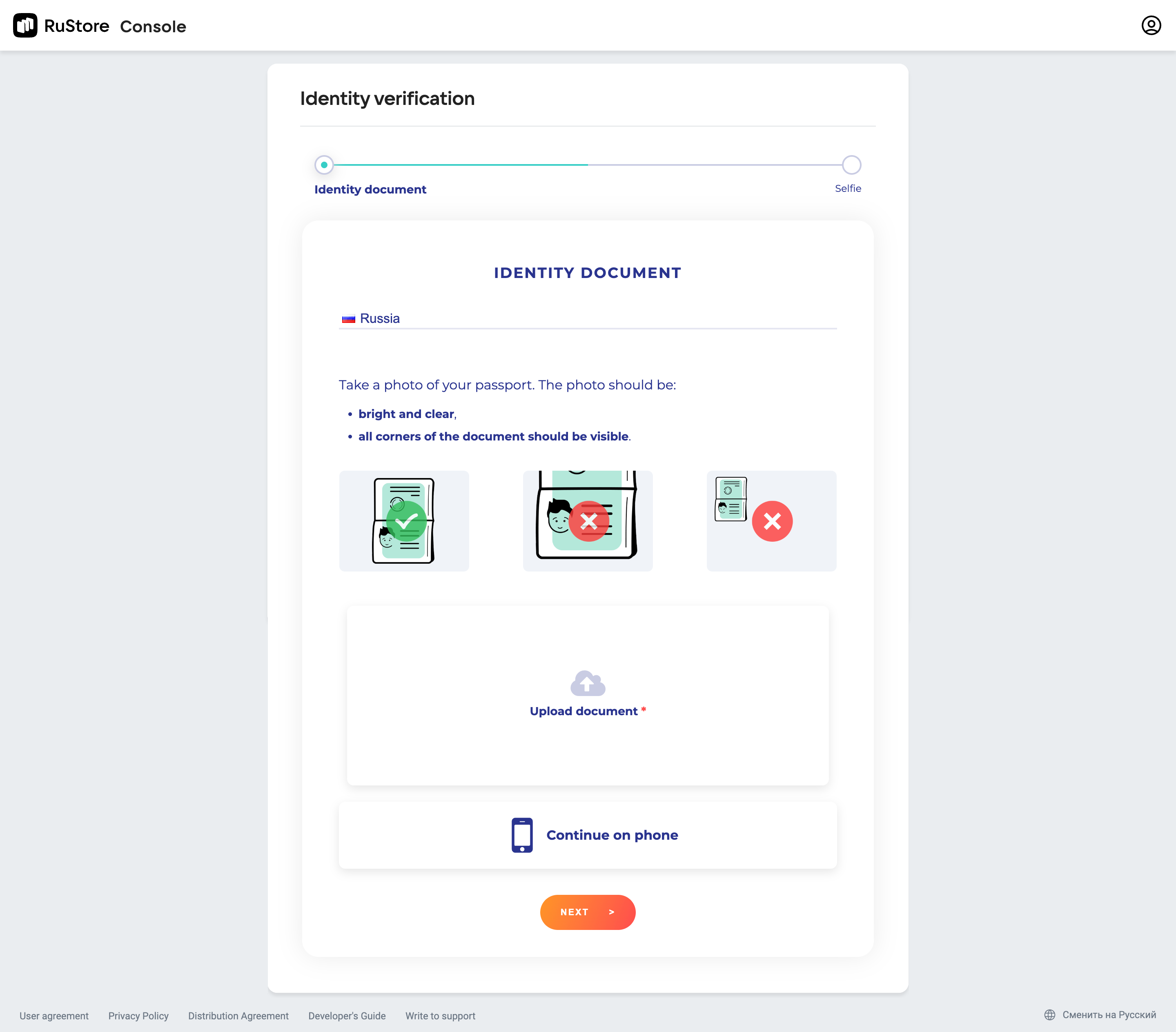Select the Identity document step circle

pos(324,165)
